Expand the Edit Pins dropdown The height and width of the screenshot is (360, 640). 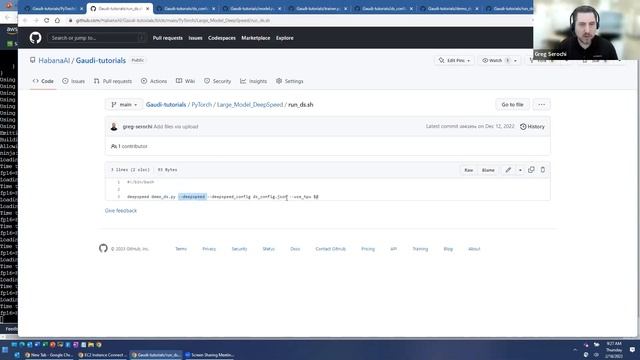point(454,60)
